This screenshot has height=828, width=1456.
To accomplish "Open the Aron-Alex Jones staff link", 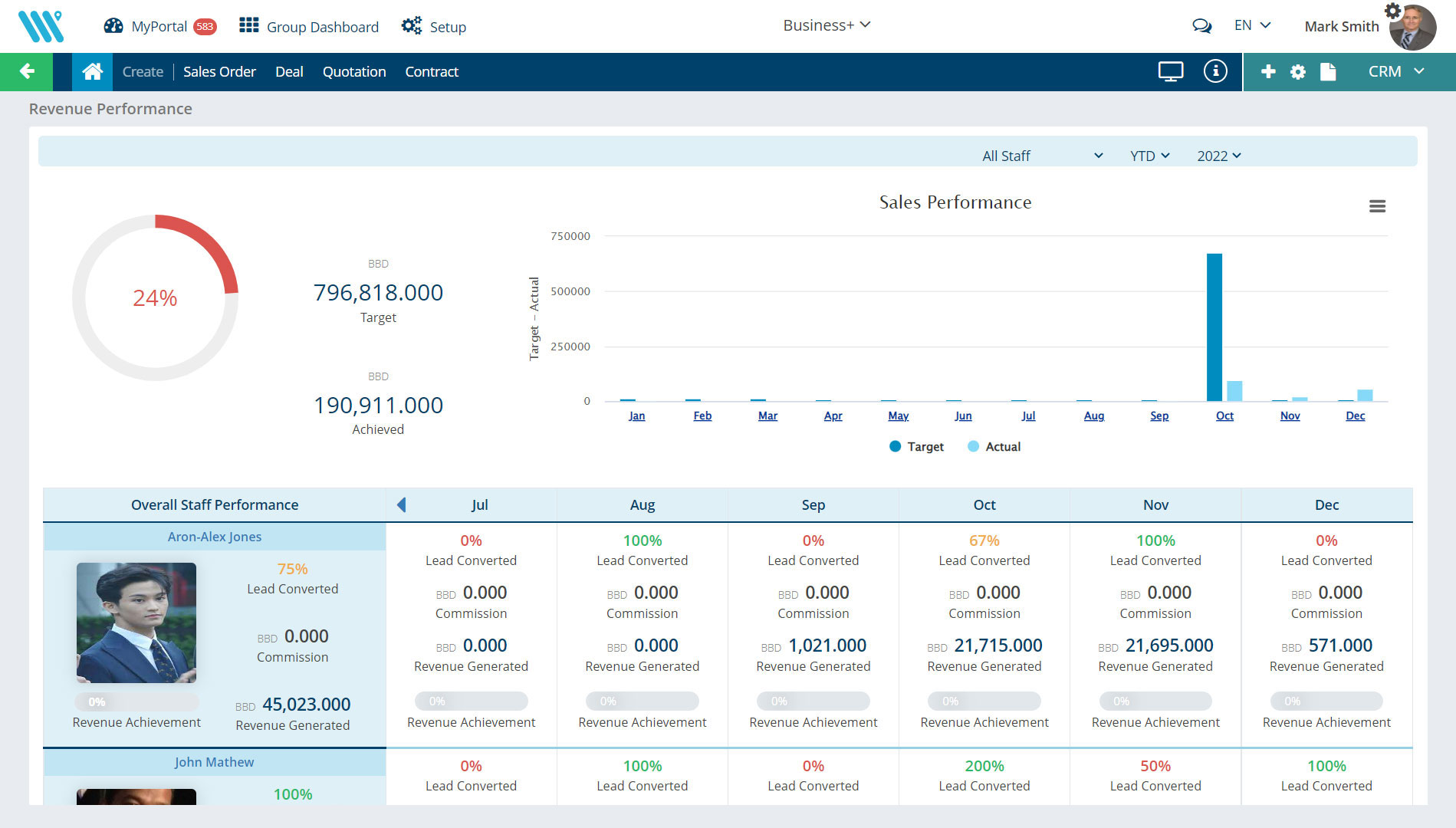I will (x=214, y=537).
